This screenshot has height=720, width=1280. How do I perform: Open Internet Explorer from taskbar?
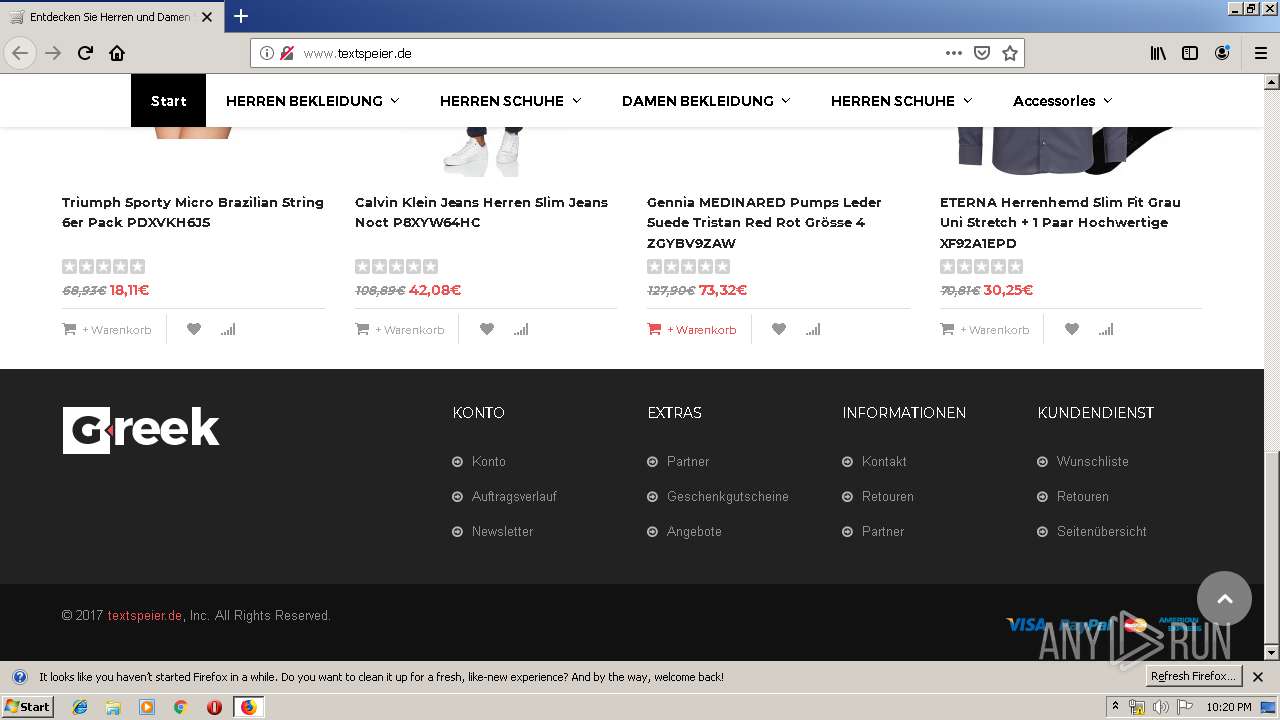(80, 707)
